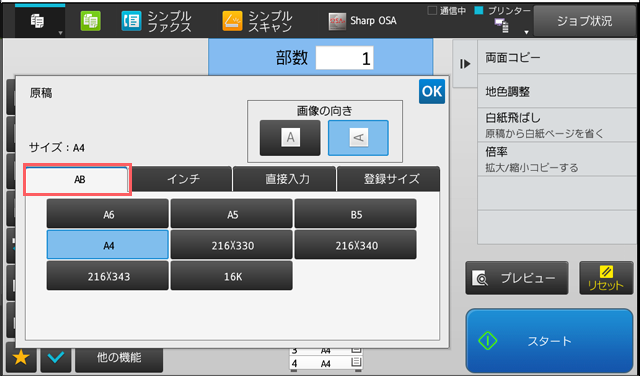The image size is (640, 376).
Task: Select rotated image orientation button
Action: click(x=358, y=138)
